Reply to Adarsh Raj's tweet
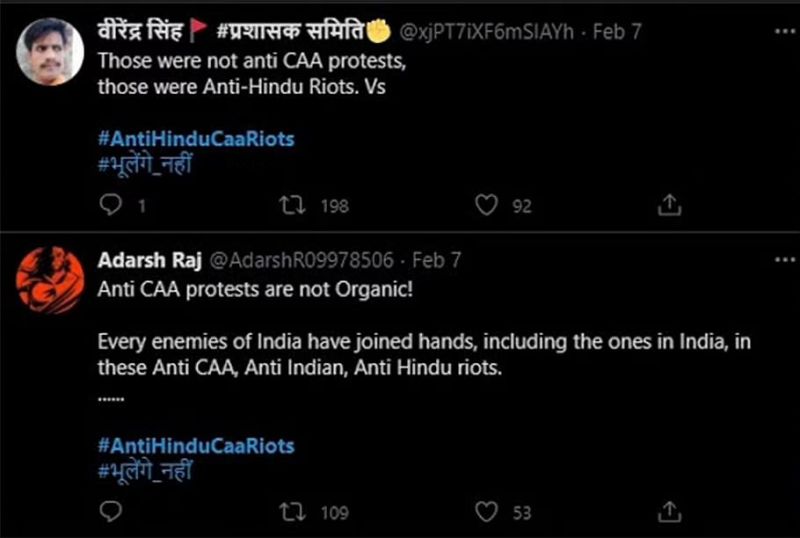The width and height of the screenshot is (800, 538). click(x=112, y=511)
